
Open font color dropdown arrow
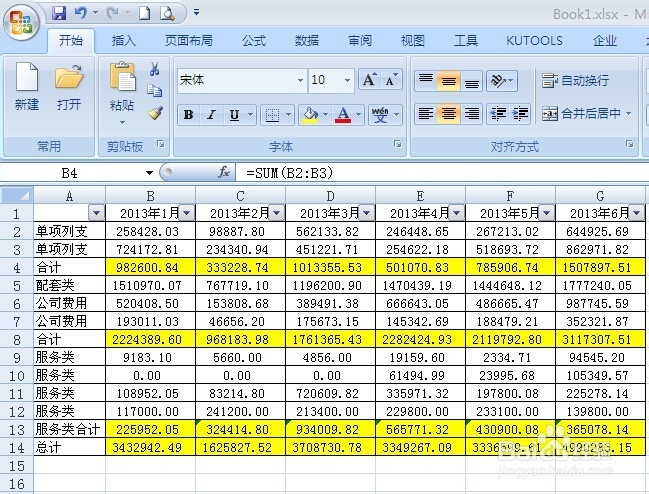click(358, 115)
